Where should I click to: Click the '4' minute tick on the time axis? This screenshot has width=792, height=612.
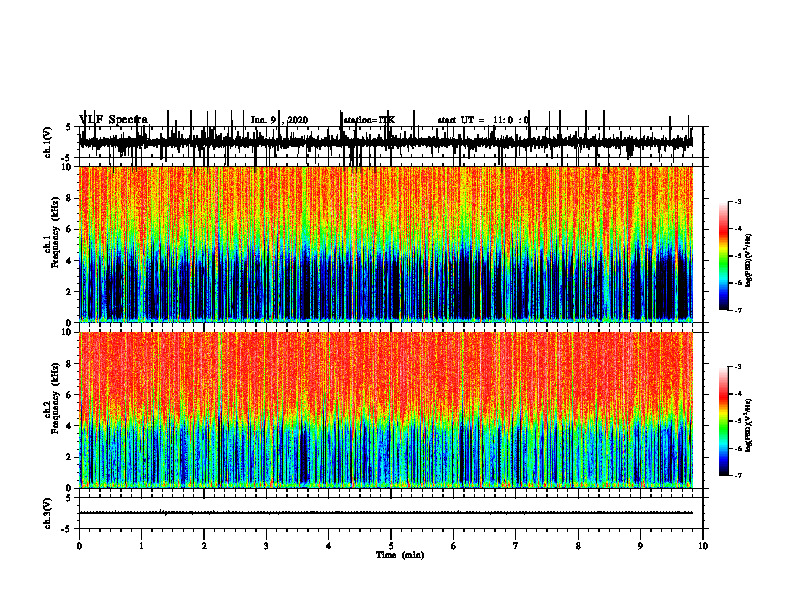(329, 546)
